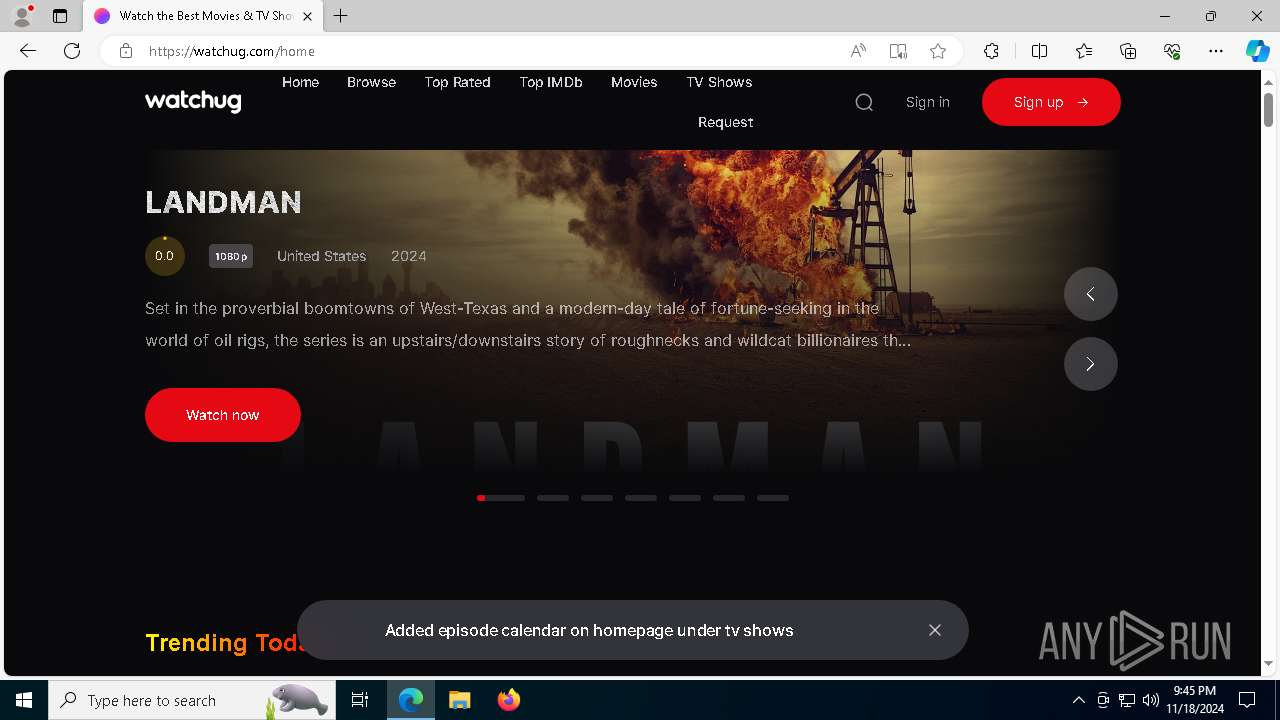Viewport: 1280px width, 720px height.
Task: Dismiss the episode calendar notification
Action: (x=935, y=630)
